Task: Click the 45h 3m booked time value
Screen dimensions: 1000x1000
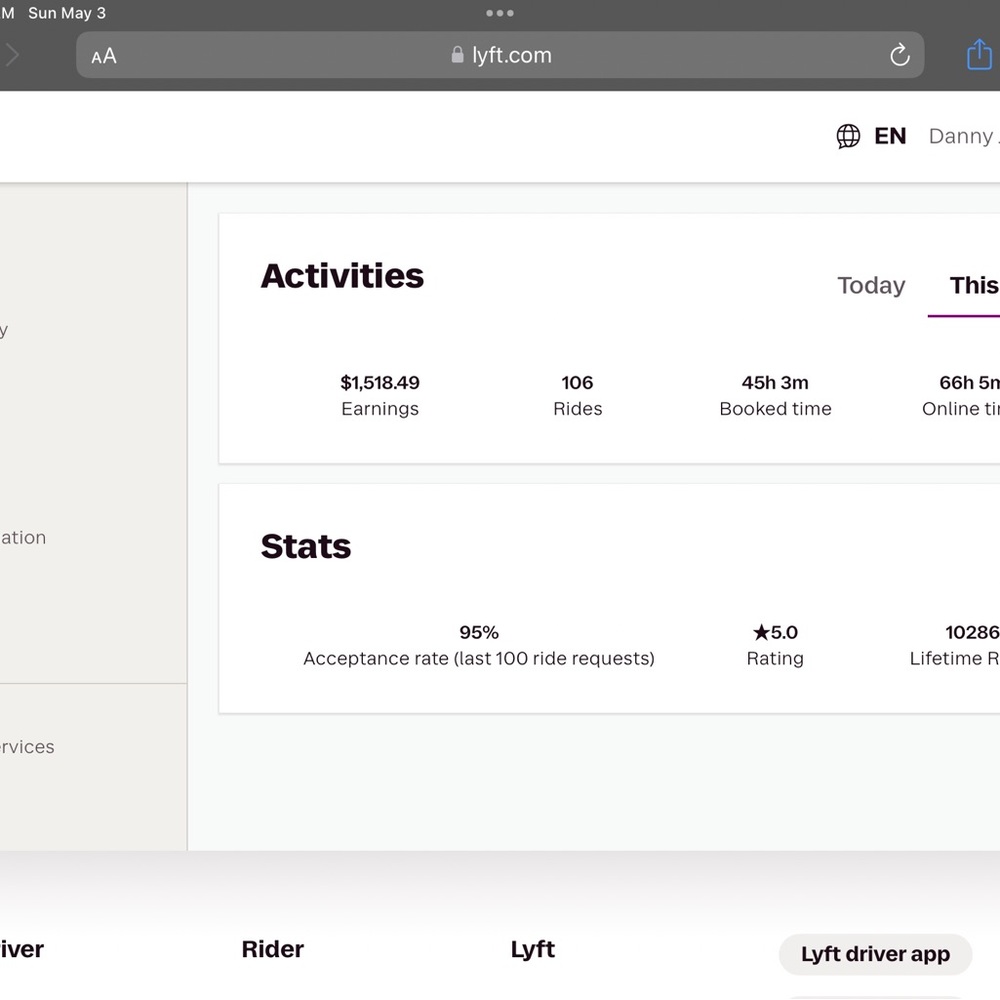Action: pyautogui.click(x=775, y=383)
